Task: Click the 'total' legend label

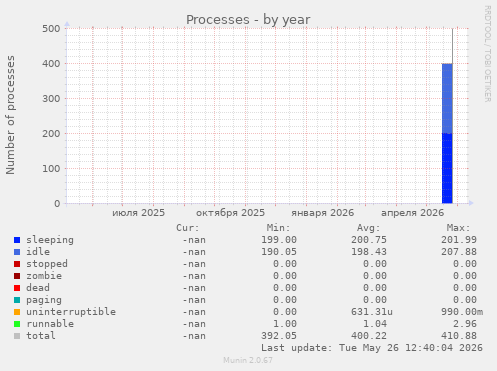Action: click(41, 336)
